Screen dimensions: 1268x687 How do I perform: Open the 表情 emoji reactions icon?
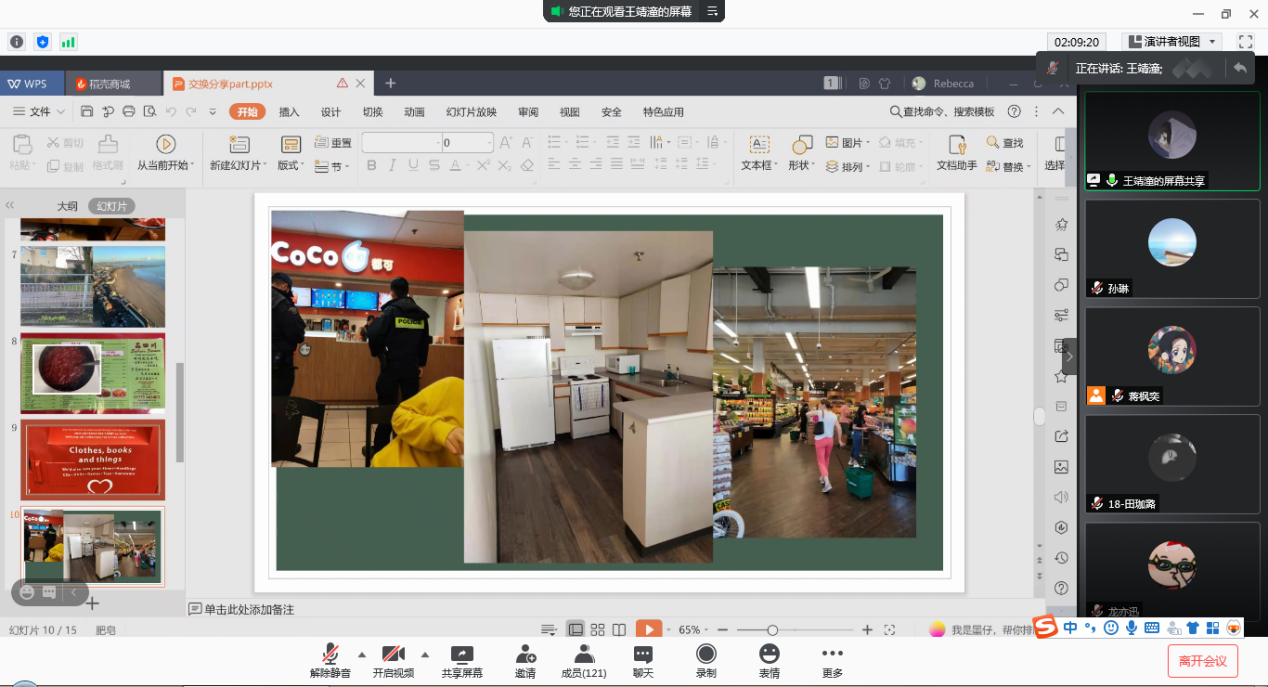[769, 655]
